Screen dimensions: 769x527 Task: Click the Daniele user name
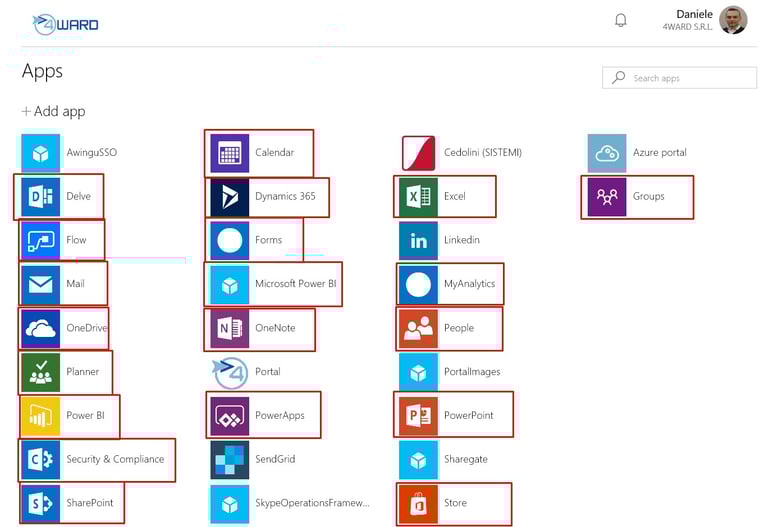694,14
